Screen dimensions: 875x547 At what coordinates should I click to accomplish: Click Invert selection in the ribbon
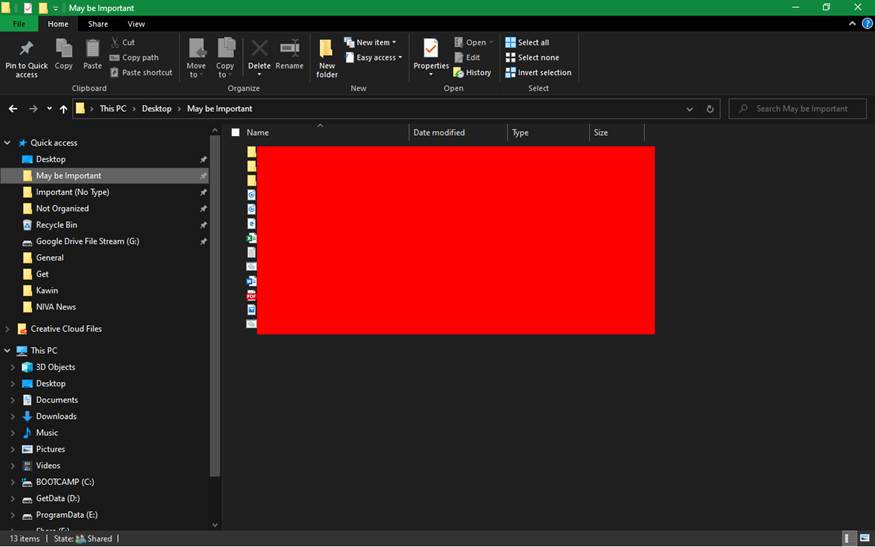coord(538,72)
